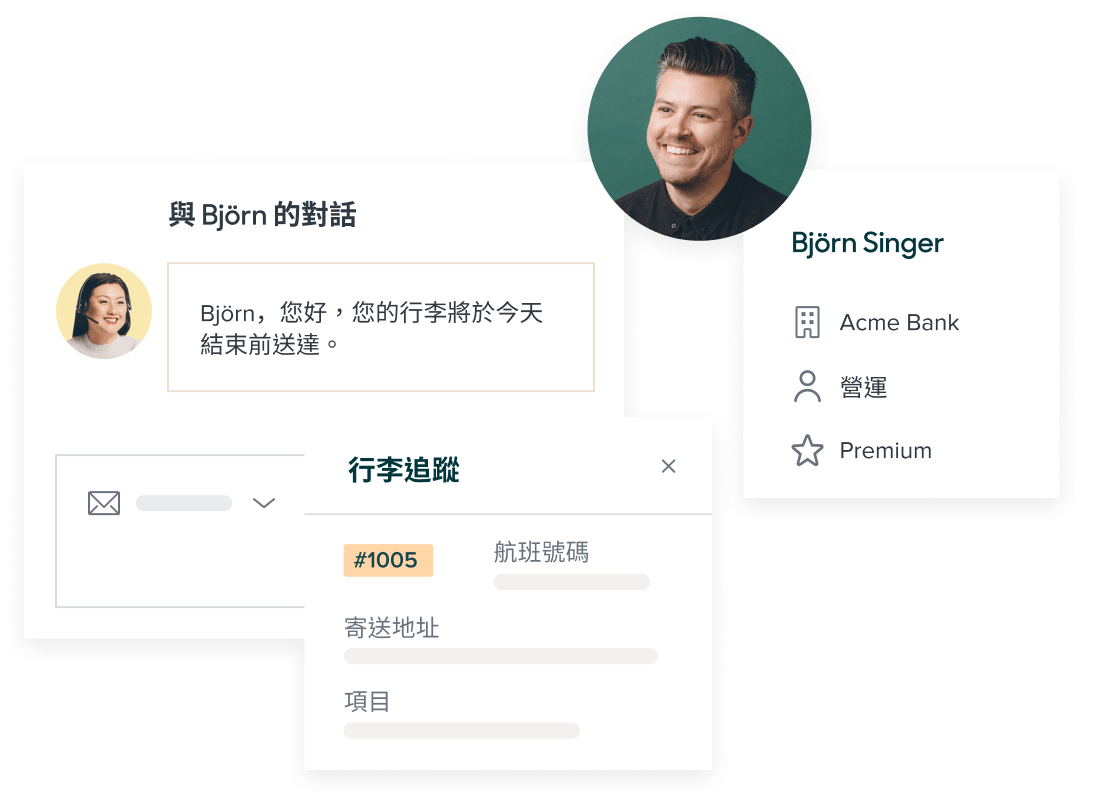Click the envelope email channel icon

[x=104, y=503]
